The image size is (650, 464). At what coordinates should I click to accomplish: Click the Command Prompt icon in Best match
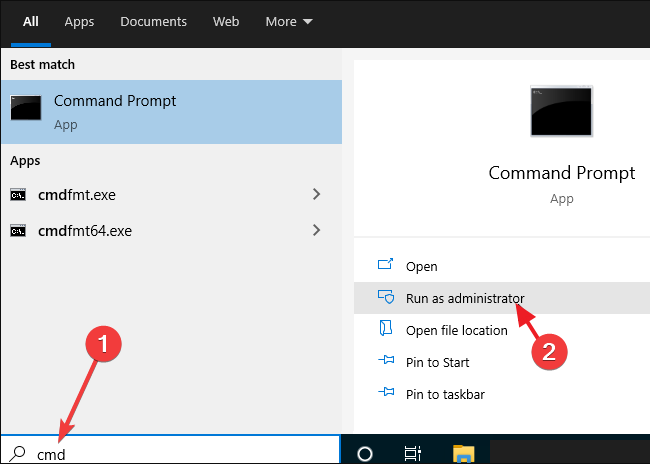(26, 109)
